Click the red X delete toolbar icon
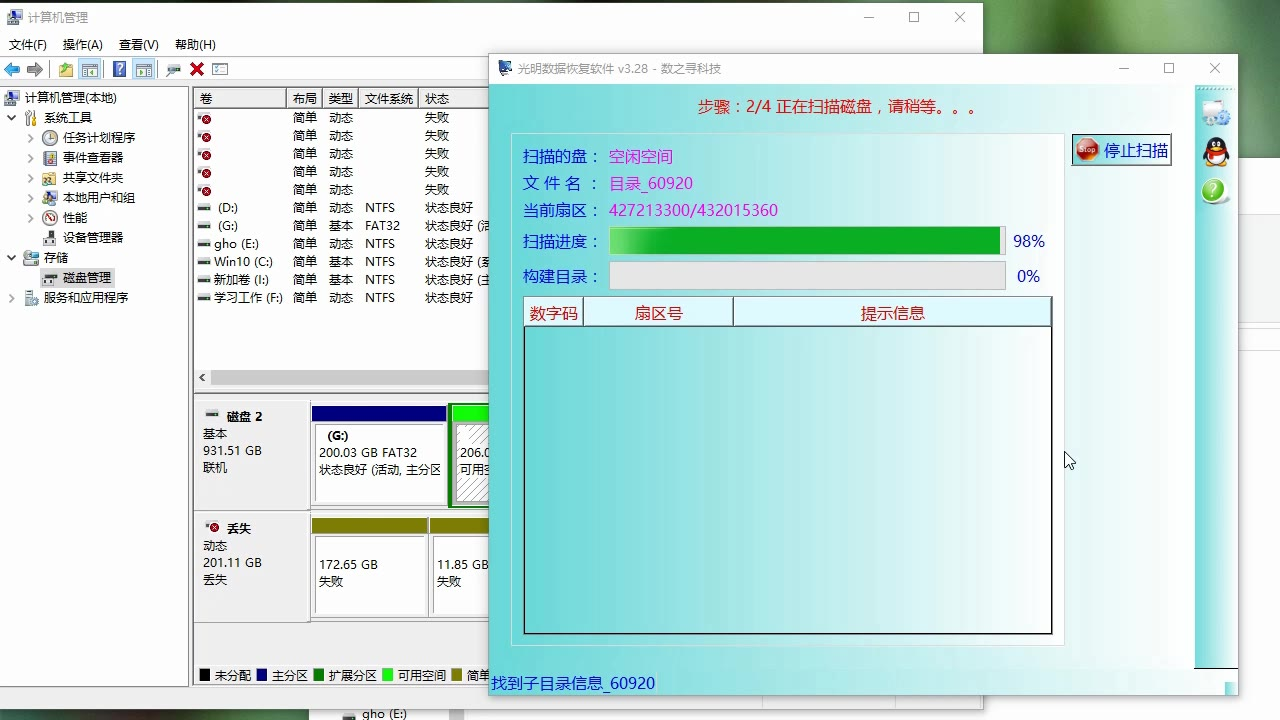Viewport: 1280px width, 720px height. tap(197, 69)
